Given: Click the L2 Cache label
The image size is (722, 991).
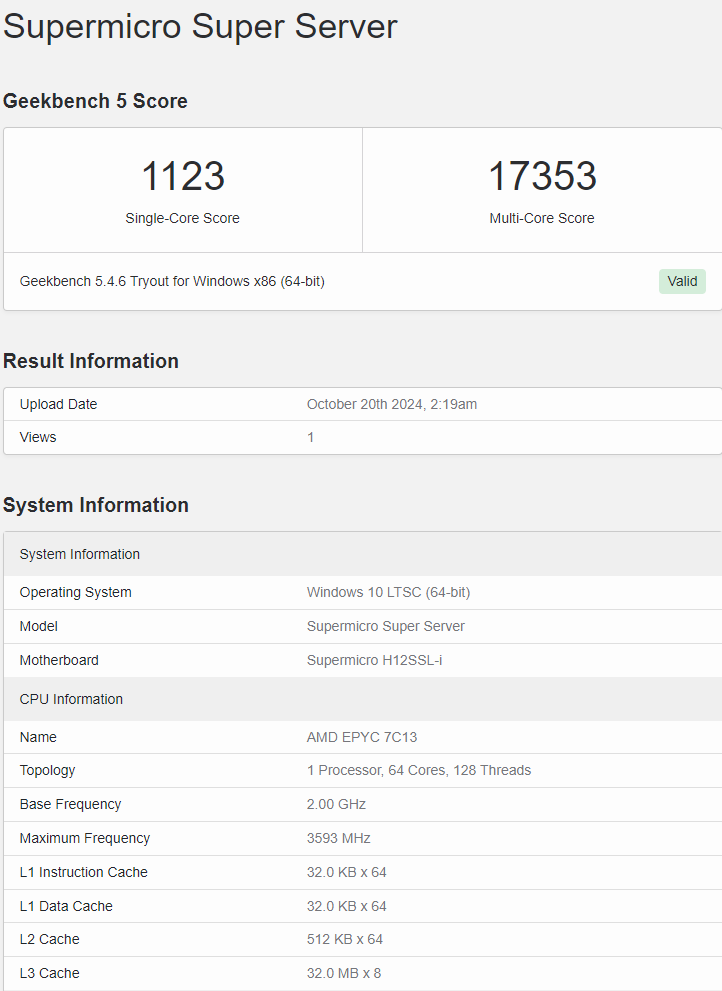Looking at the screenshot, I should click(x=49, y=939).
